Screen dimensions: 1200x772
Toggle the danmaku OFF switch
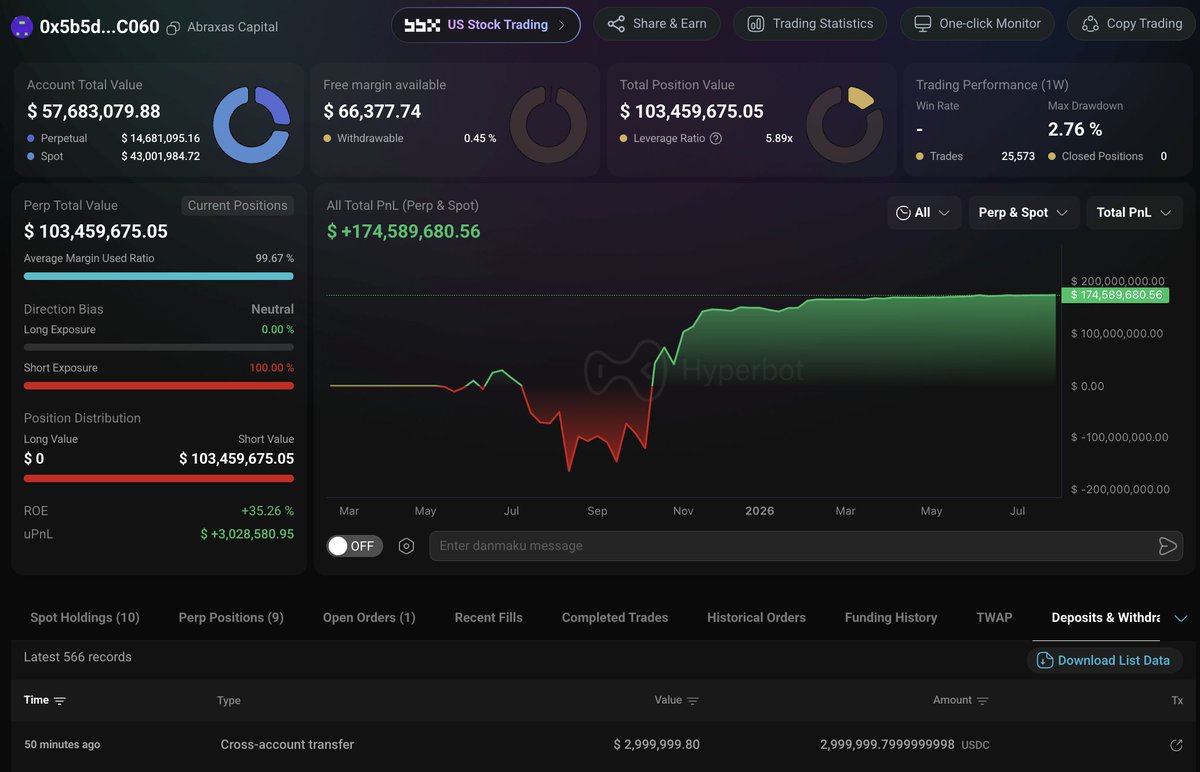pyautogui.click(x=355, y=546)
